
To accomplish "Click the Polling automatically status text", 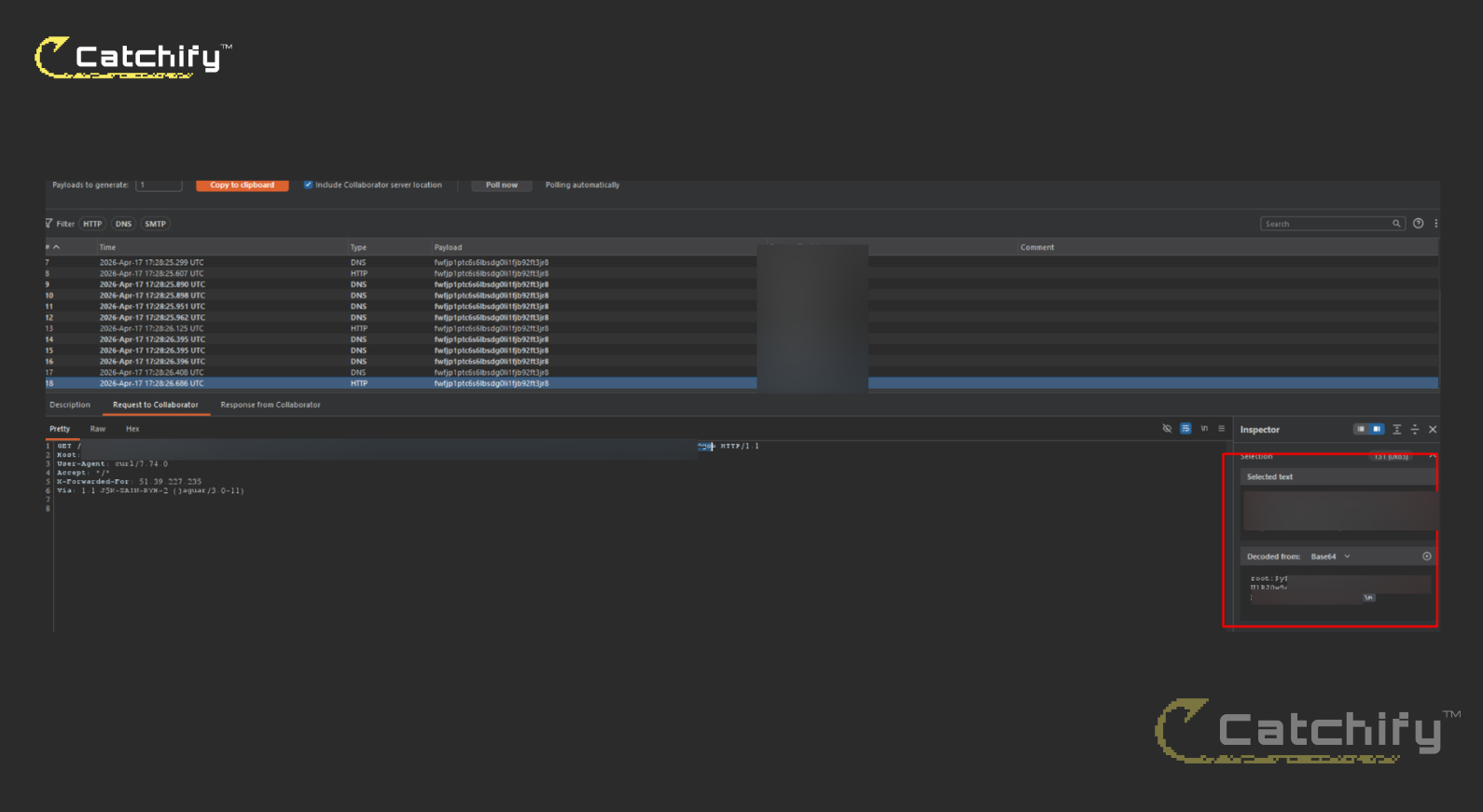I will (x=582, y=185).
